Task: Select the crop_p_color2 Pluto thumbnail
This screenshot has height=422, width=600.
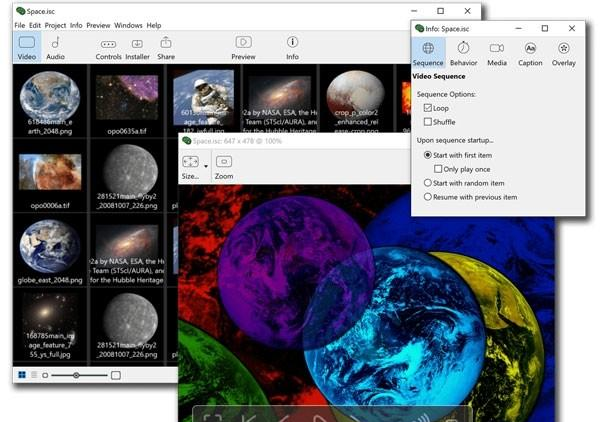Action: pyautogui.click(x=356, y=98)
